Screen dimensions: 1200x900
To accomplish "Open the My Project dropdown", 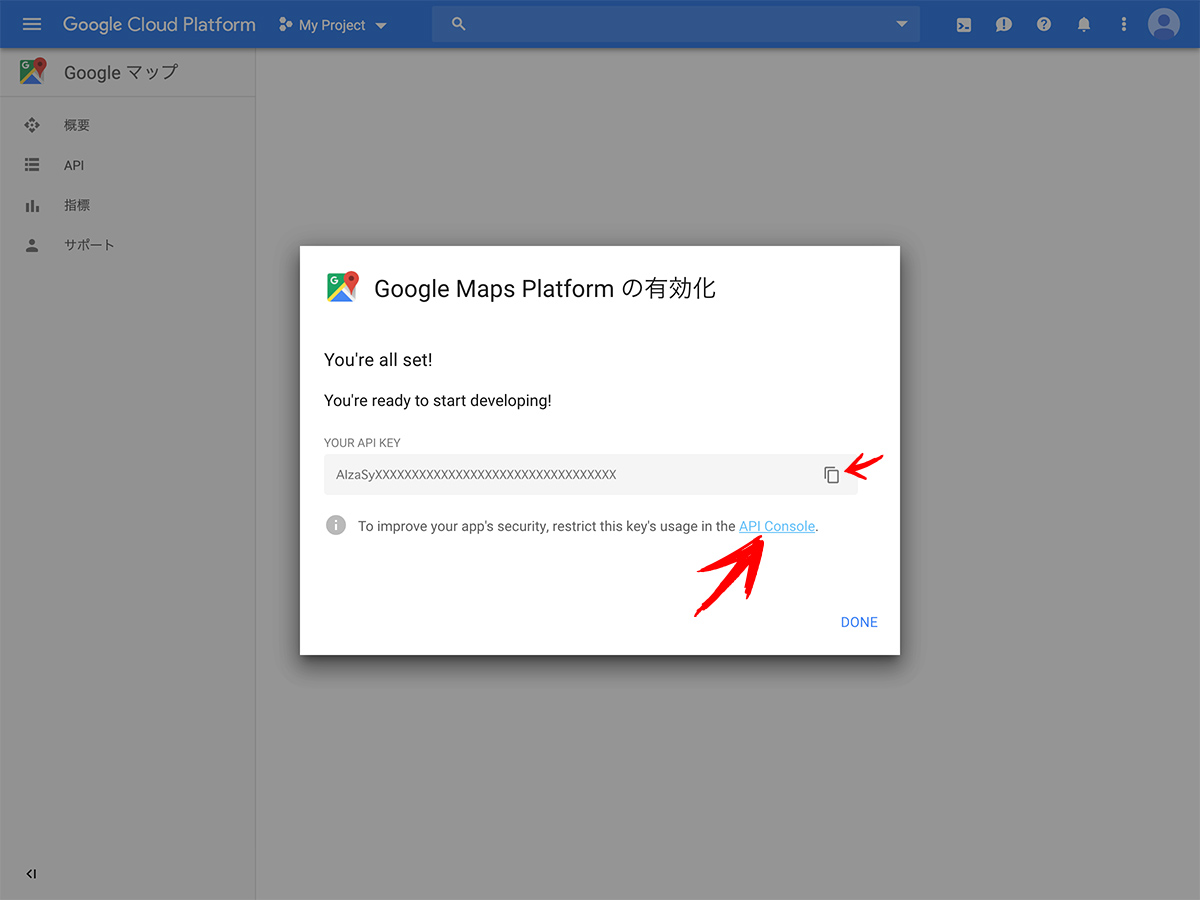I will point(332,24).
